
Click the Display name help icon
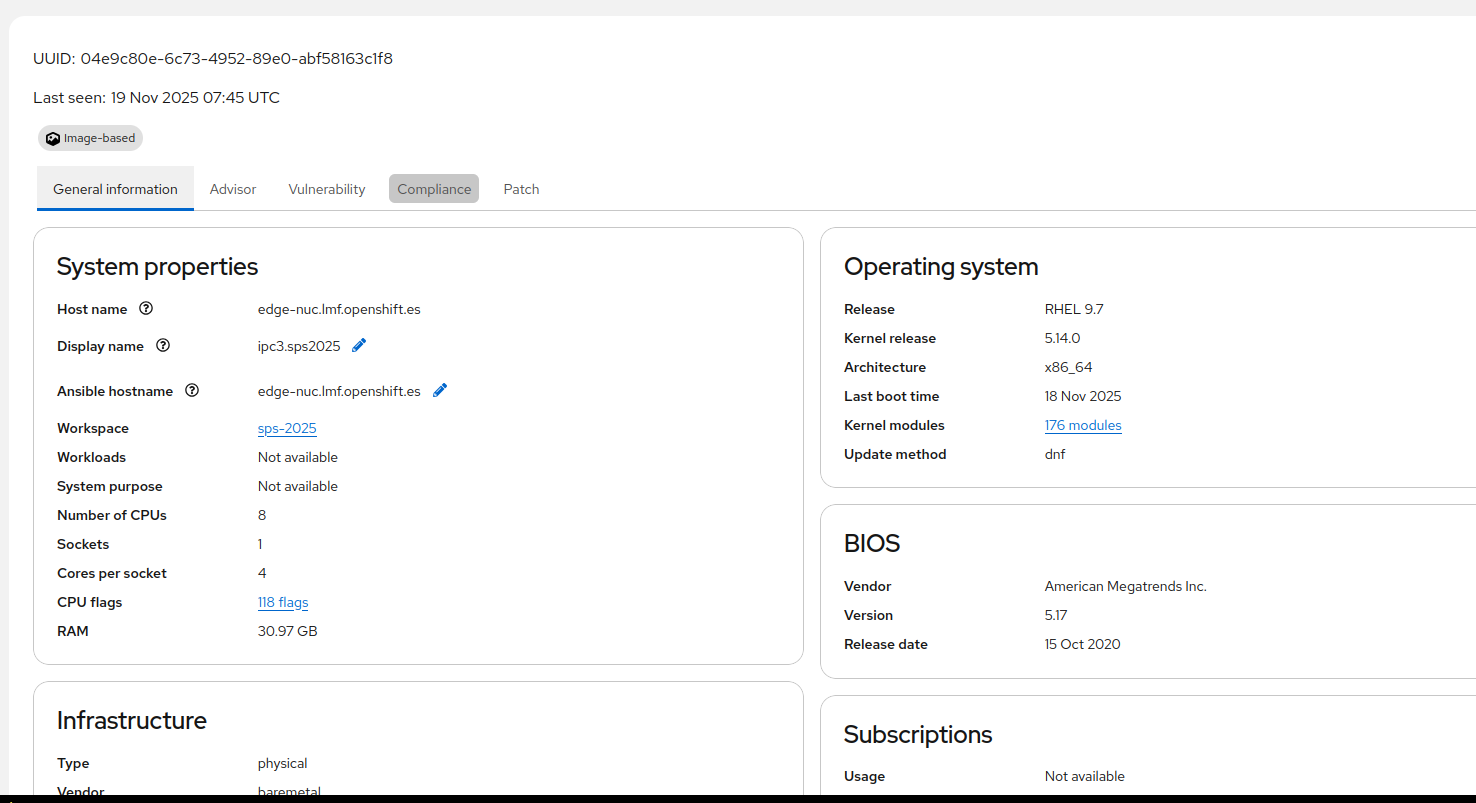pyautogui.click(x=163, y=346)
